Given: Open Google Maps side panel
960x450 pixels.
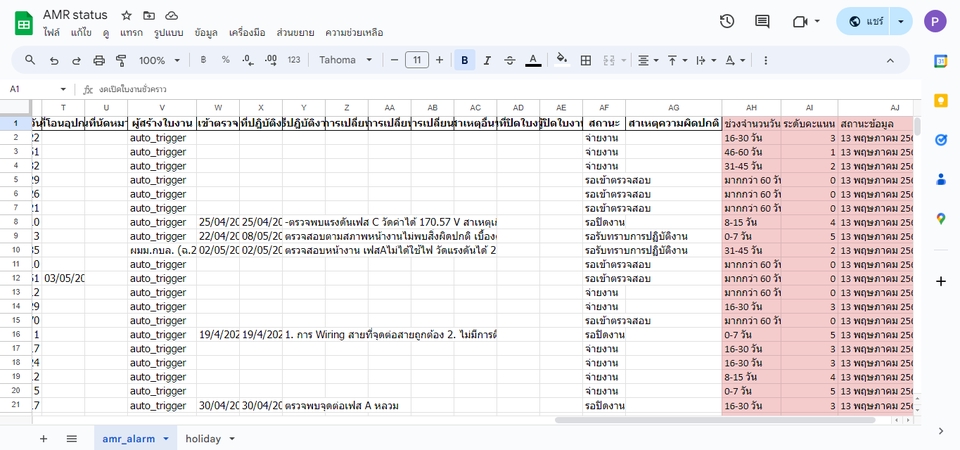Looking at the screenshot, I should tap(941, 219).
